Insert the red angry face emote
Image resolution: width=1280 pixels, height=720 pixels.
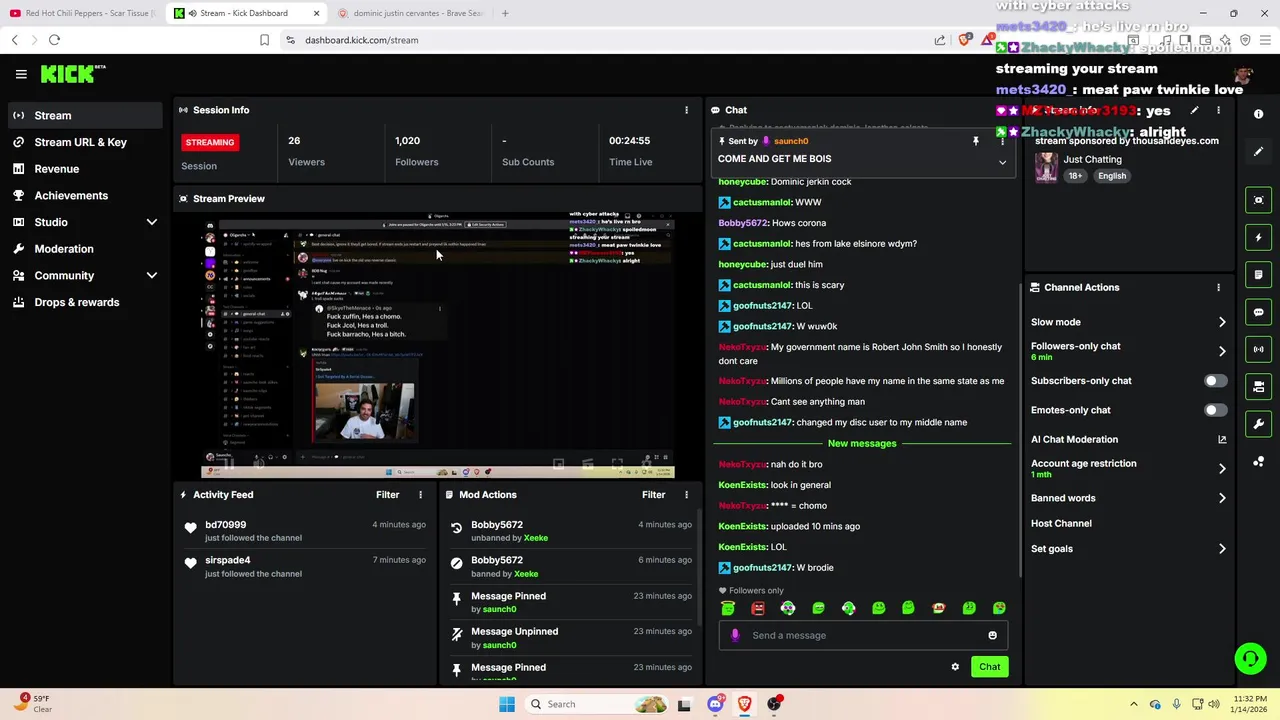click(758, 608)
